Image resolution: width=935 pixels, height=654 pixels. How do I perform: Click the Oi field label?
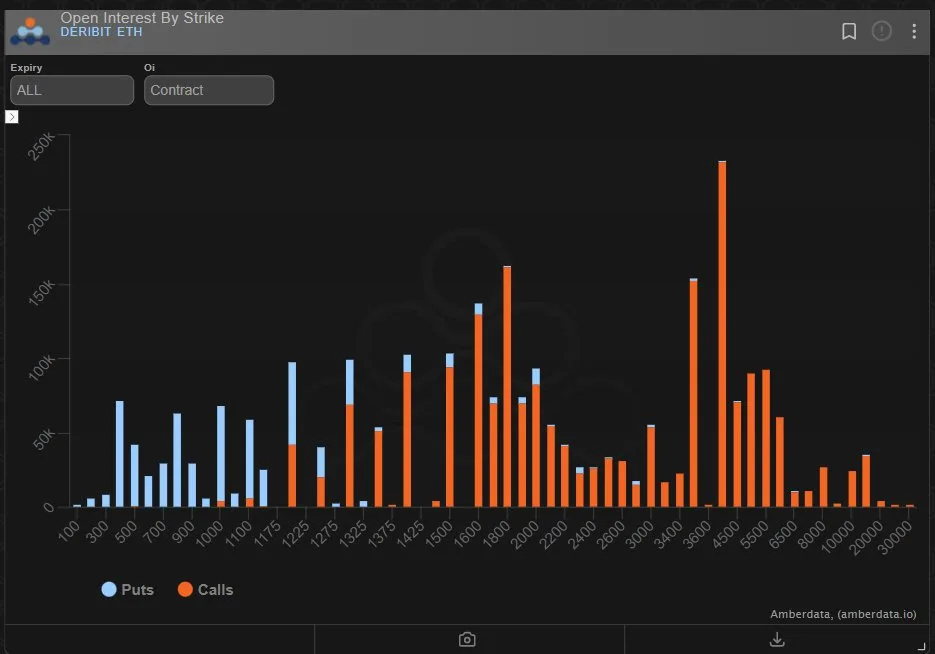tap(149, 68)
